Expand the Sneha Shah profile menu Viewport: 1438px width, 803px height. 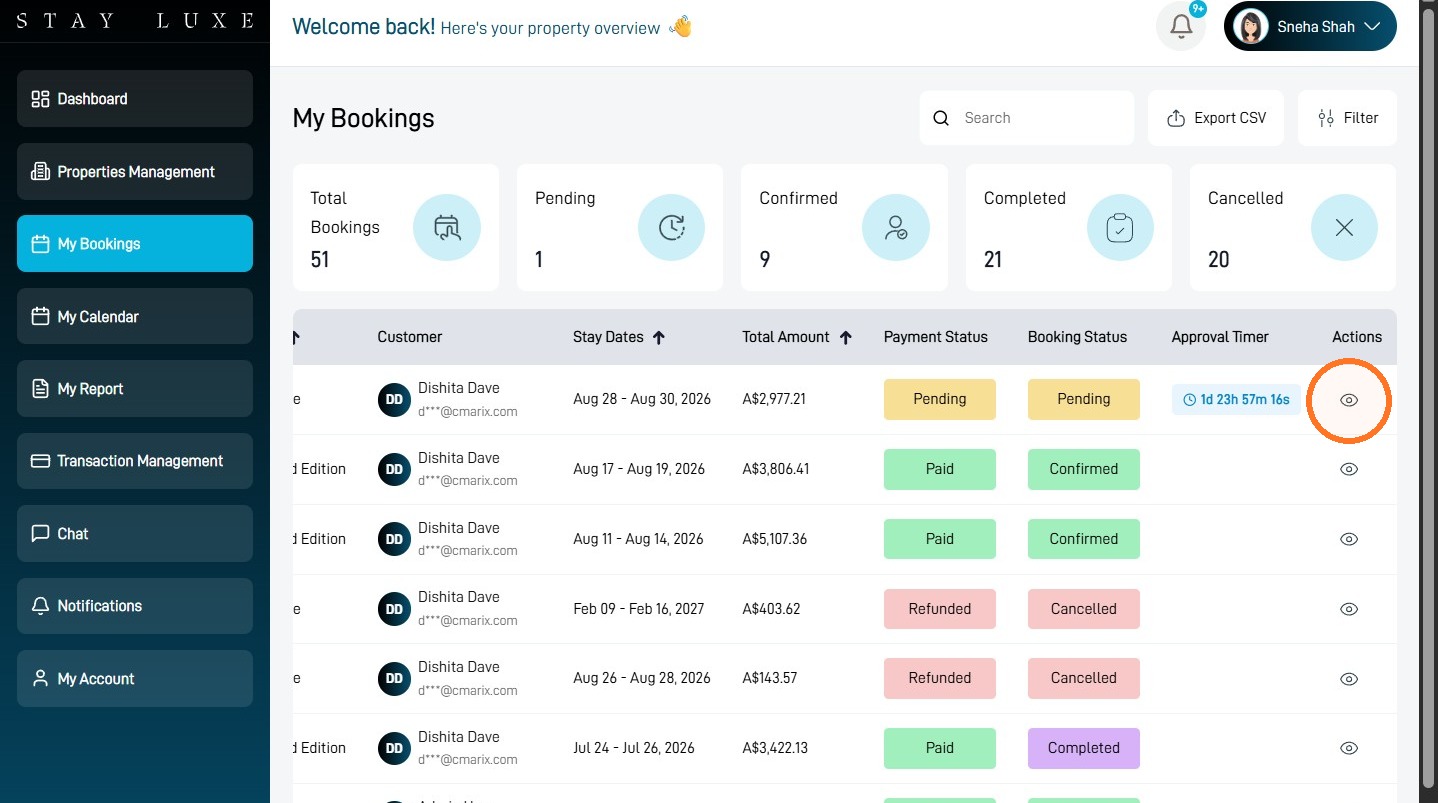[1310, 27]
